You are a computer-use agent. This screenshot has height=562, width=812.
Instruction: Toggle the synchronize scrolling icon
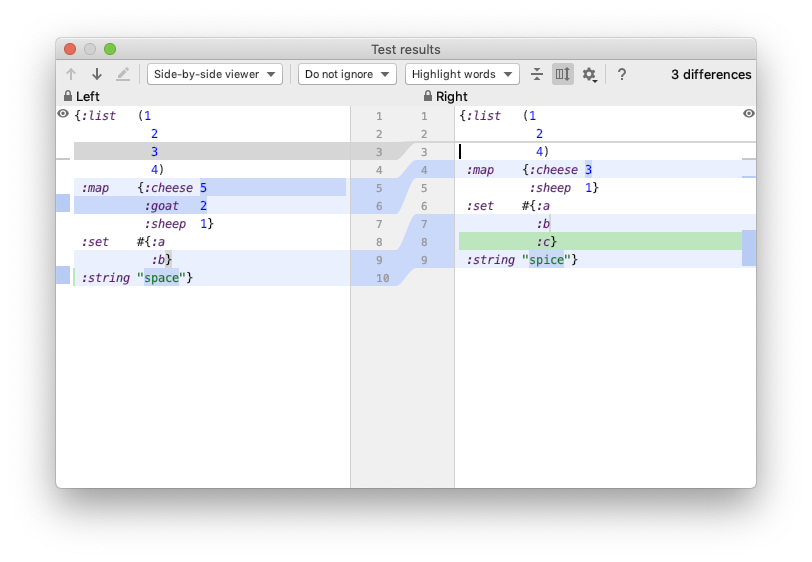tap(563, 75)
